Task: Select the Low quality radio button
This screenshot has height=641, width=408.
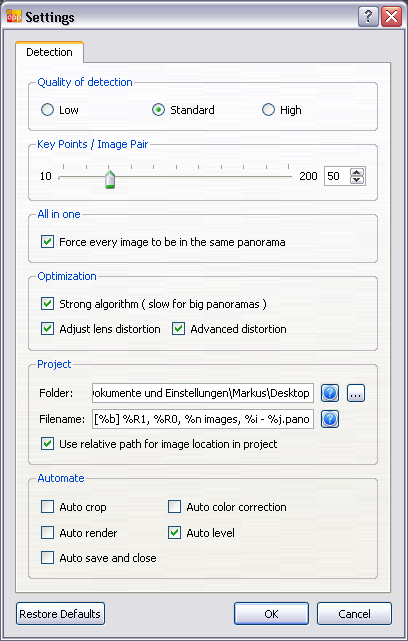Action: 47,110
